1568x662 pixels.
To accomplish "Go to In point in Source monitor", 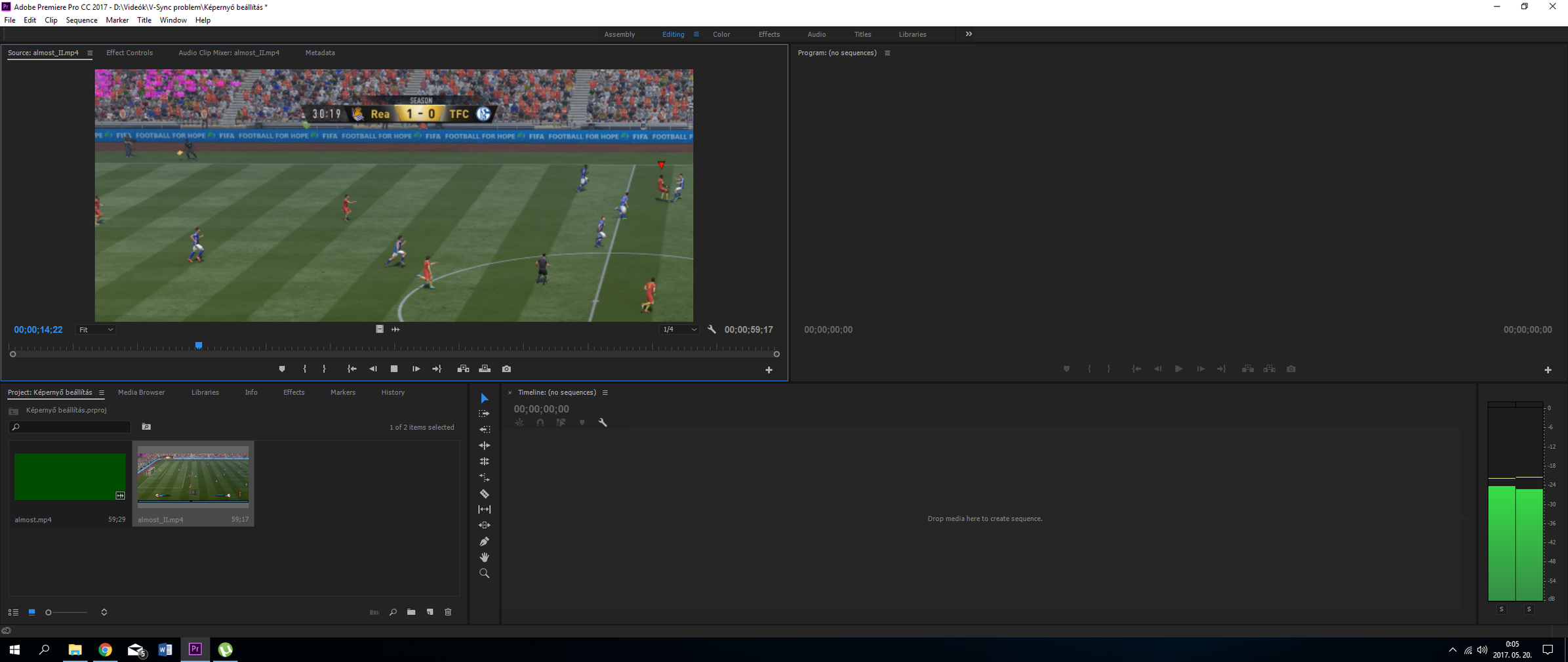I will (x=352, y=369).
